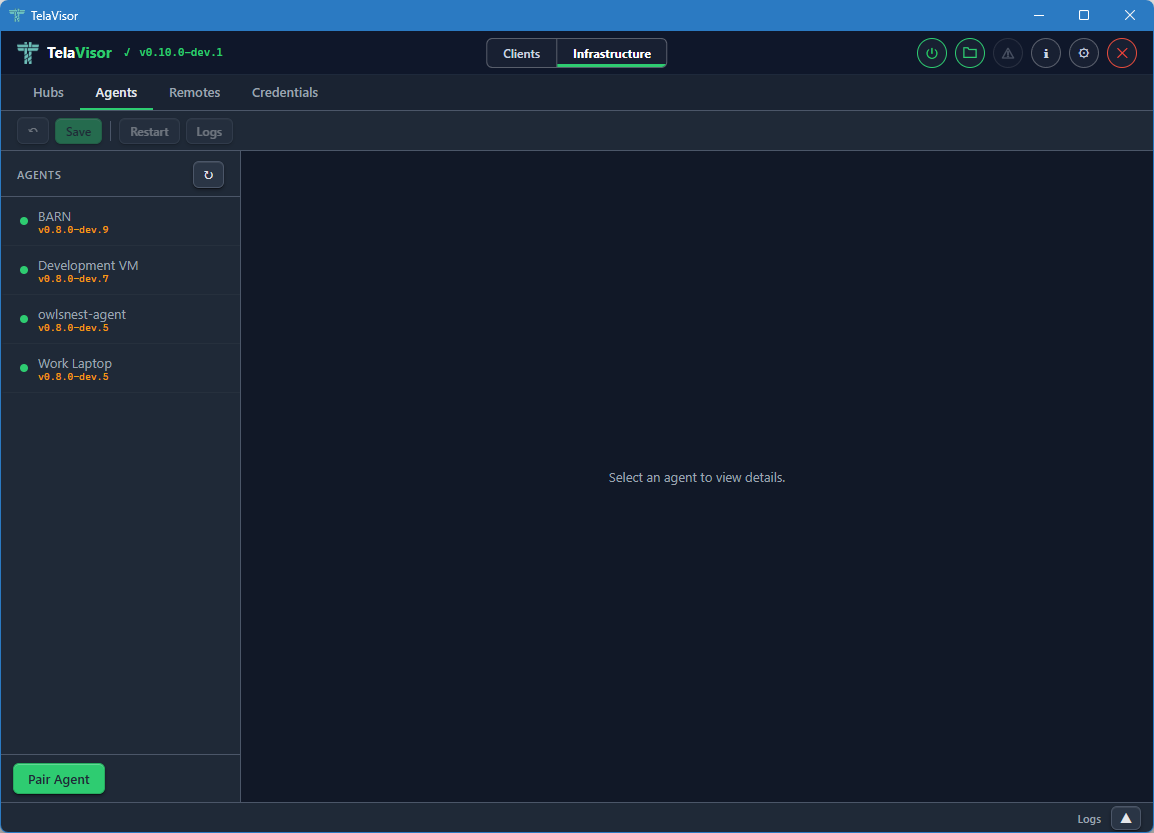Click the Pair Agent button

(58, 778)
